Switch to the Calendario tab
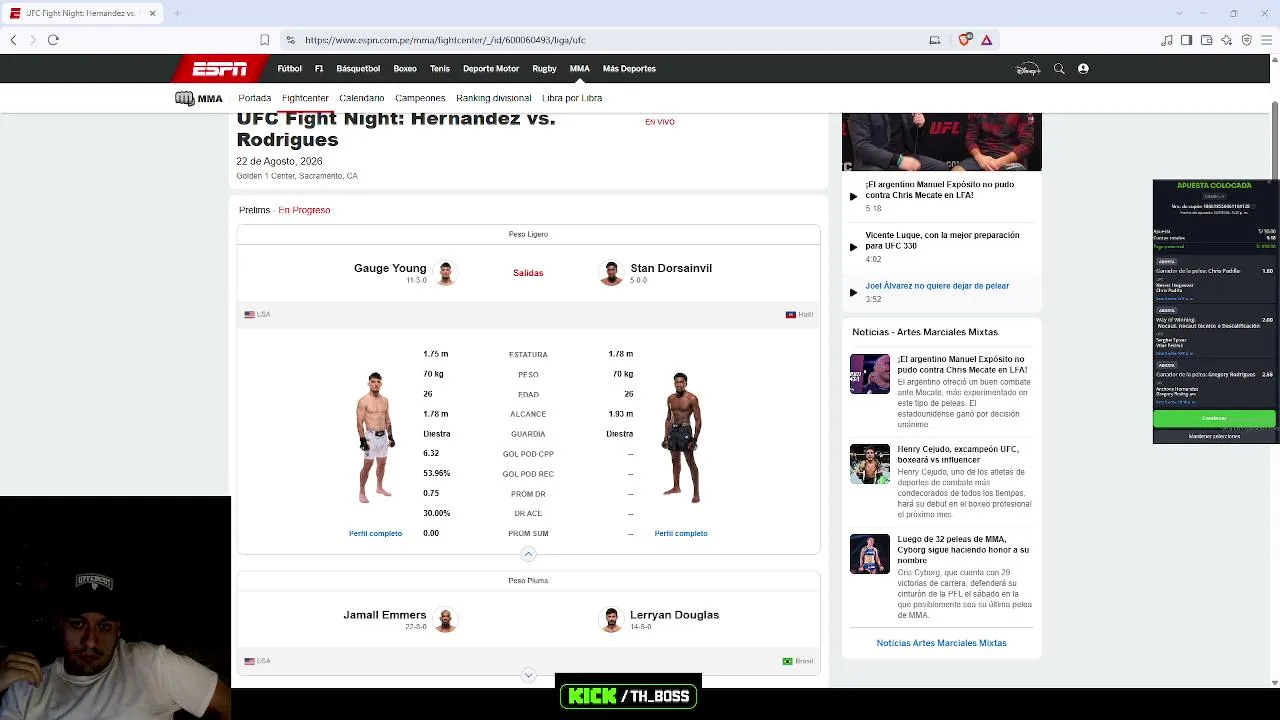Image resolution: width=1280 pixels, height=720 pixels. (x=362, y=98)
